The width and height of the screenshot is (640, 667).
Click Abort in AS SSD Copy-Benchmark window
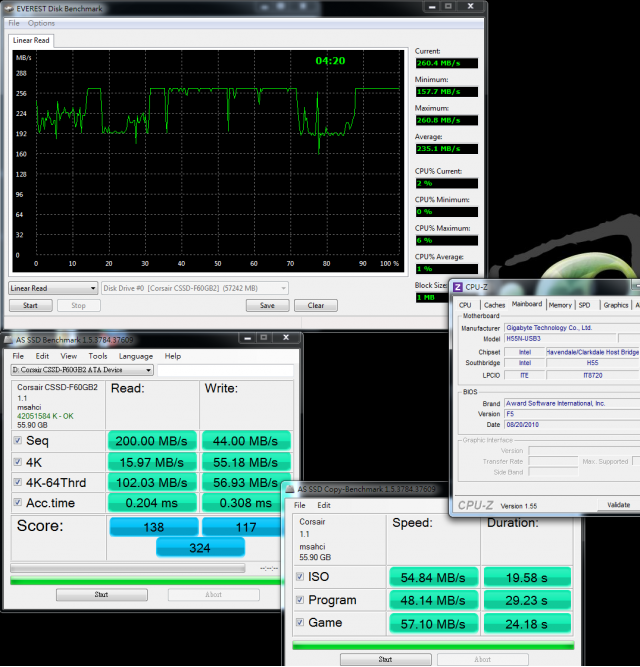point(483,659)
